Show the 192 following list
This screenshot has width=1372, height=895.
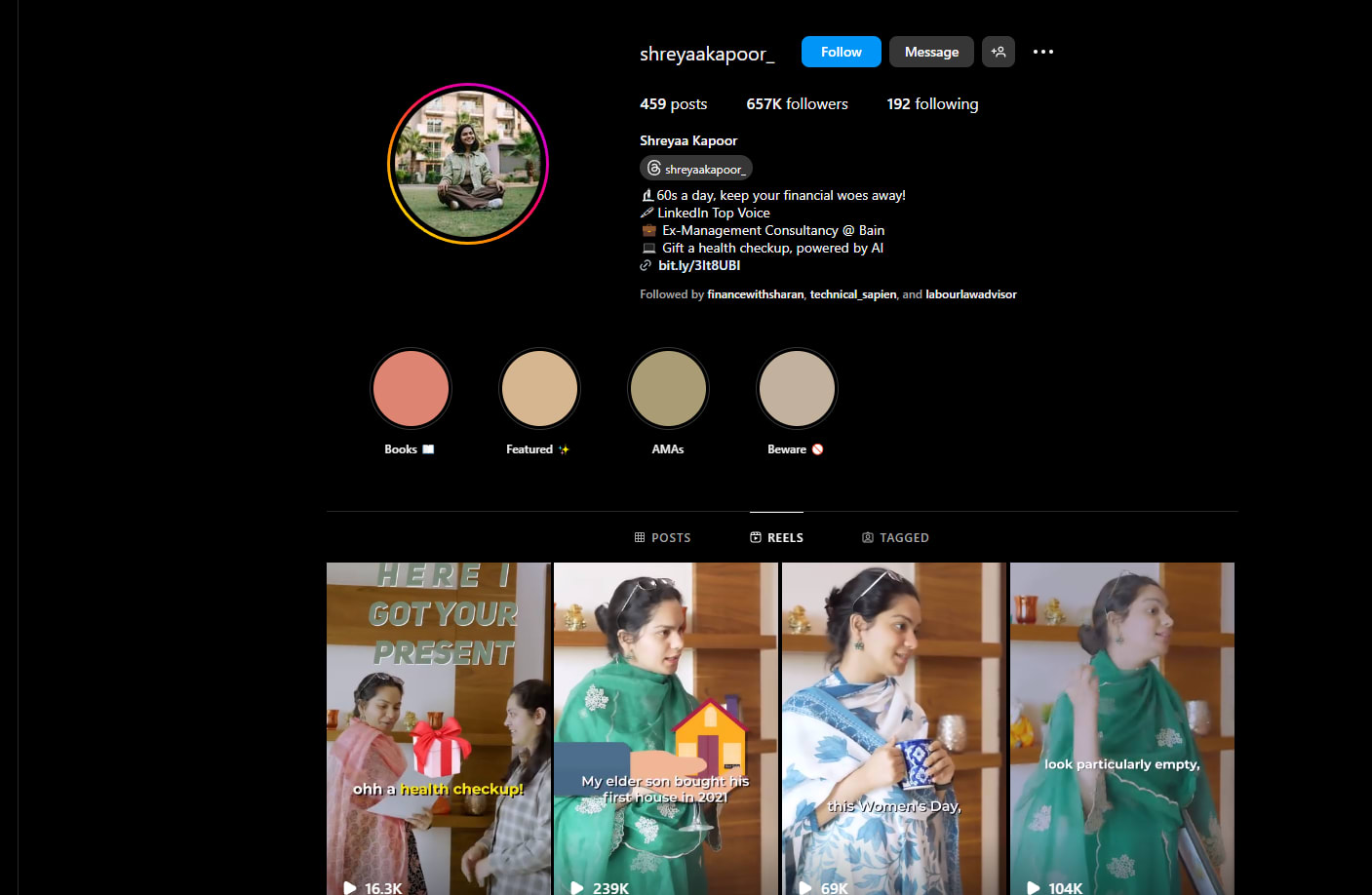[931, 104]
